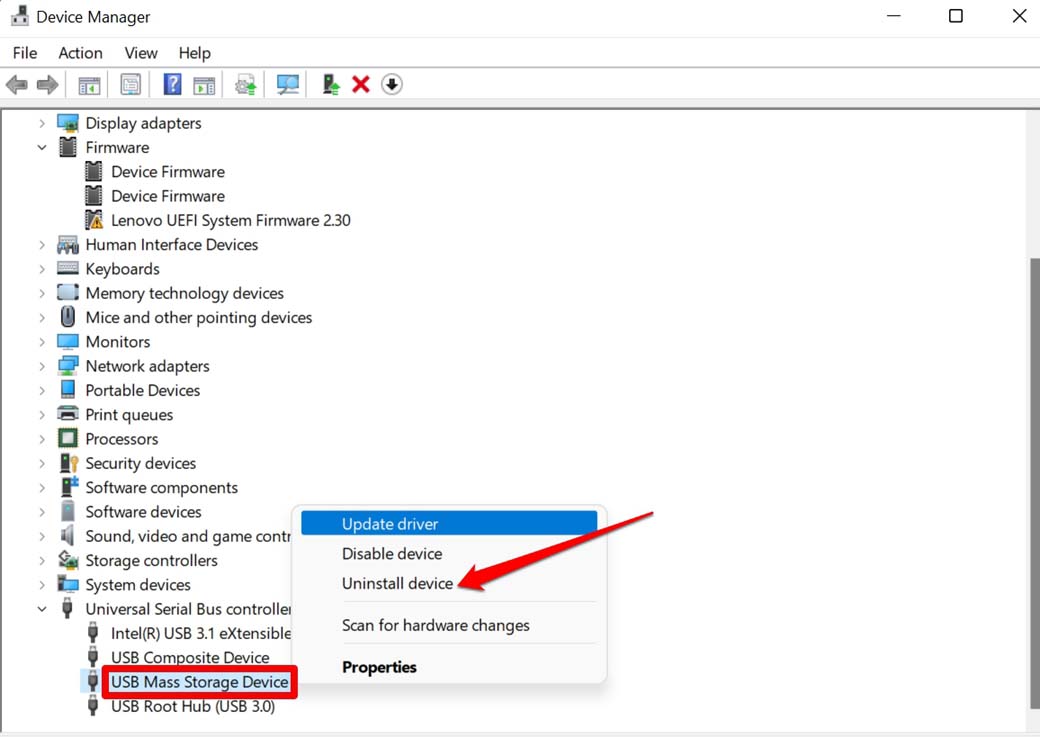Screen dimensions: 1040x737
Task: Click the vertical scrollbar thumb
Action: point(1034,480)
